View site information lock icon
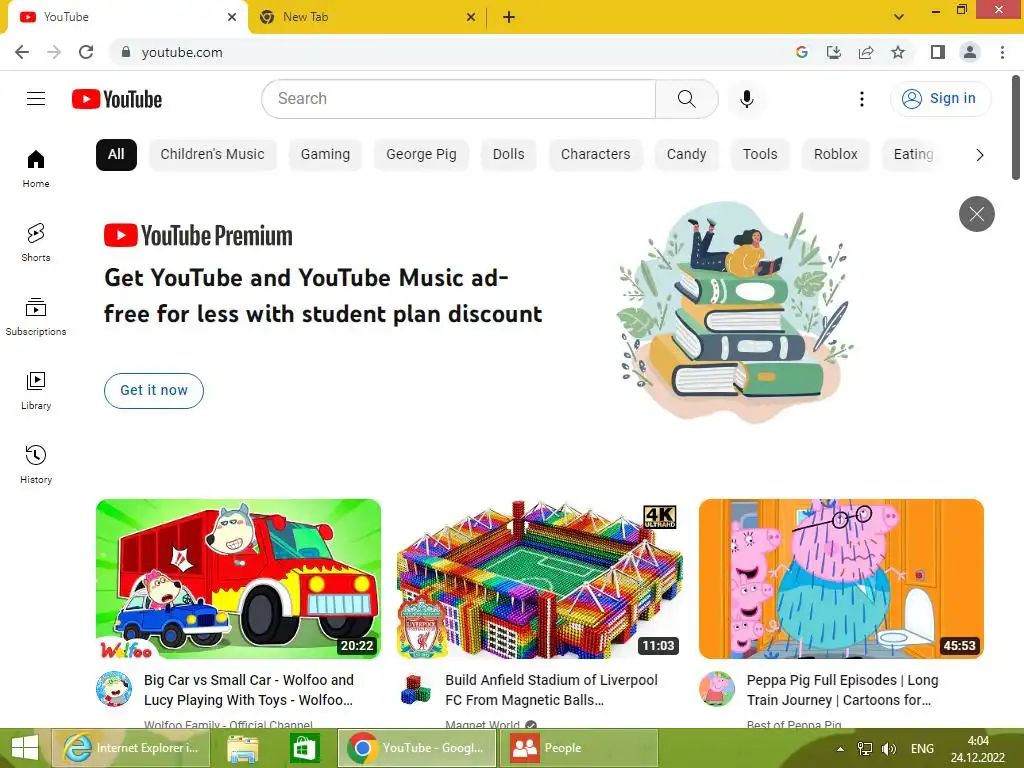The image size is (1024, 768). pyautogui.click(x=126, y=52)
